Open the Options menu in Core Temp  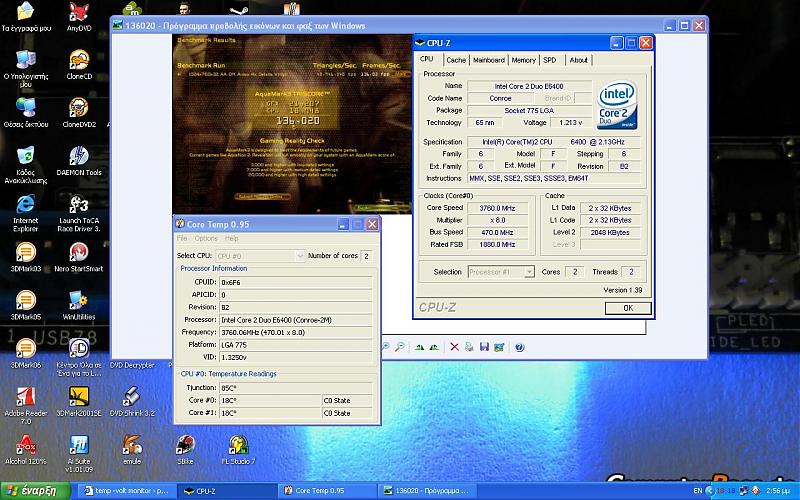206,239
